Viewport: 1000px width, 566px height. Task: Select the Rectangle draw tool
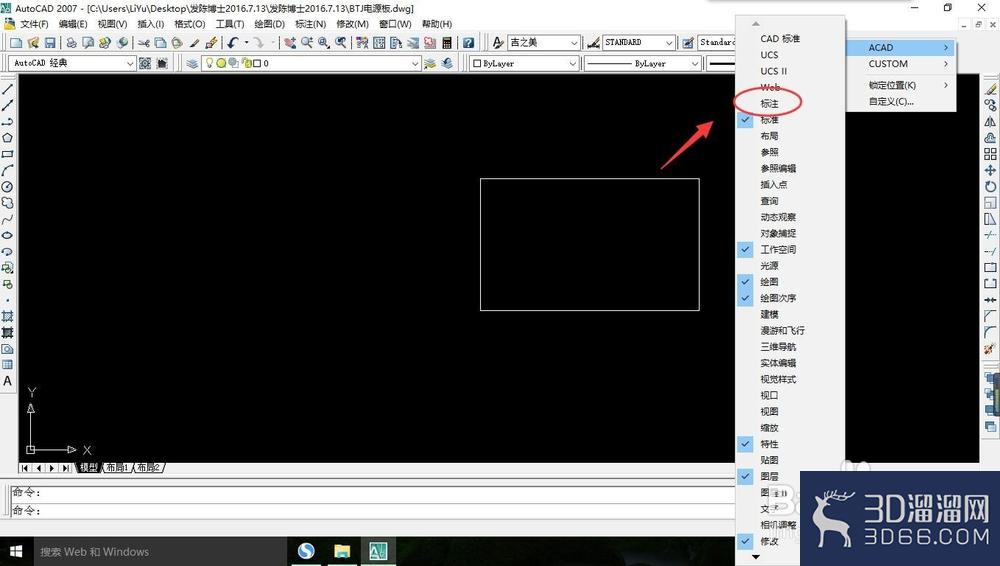[x=8, y=154]
